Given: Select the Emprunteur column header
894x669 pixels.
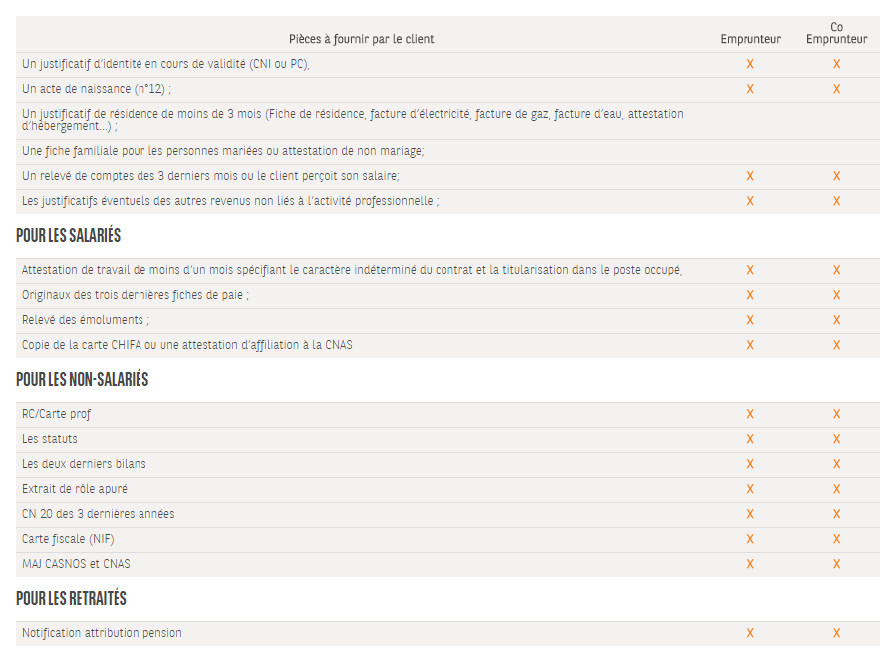Looking at the screenshot, I should [x=750, y=39].
